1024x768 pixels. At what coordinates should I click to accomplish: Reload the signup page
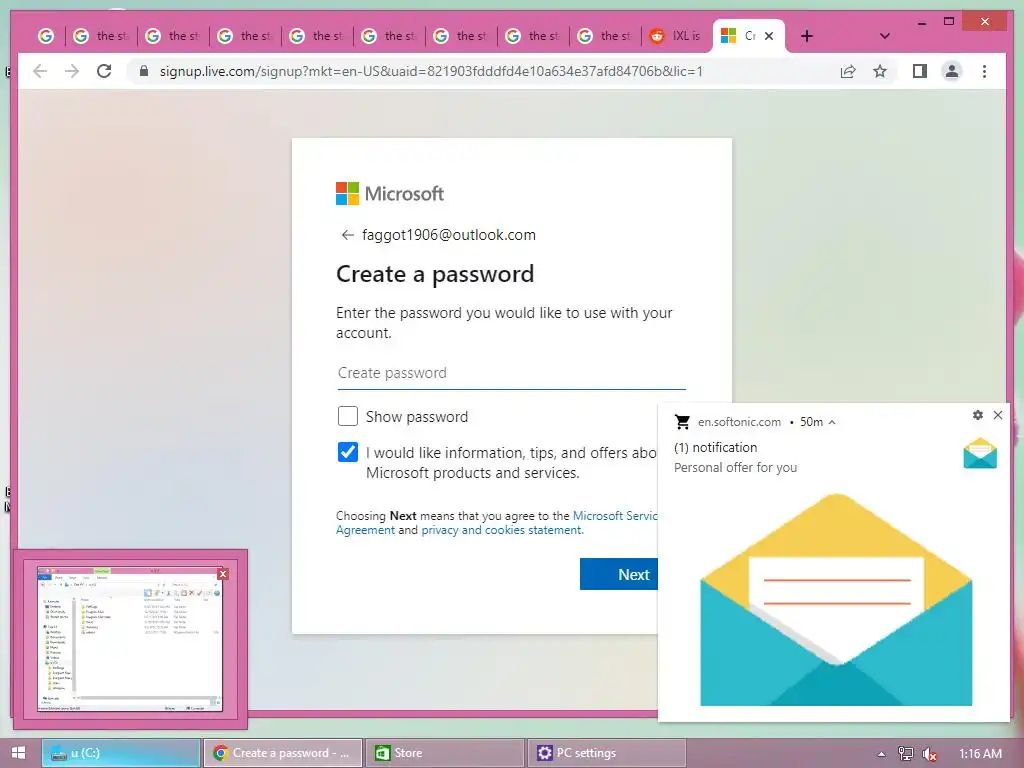pos(104,71)
